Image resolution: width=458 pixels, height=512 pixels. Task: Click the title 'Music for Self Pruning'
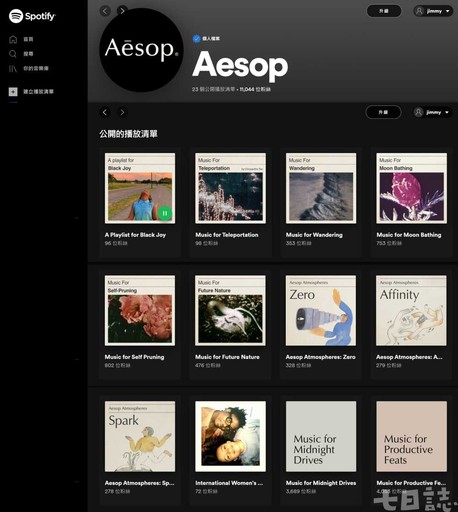tap(134, 357)
